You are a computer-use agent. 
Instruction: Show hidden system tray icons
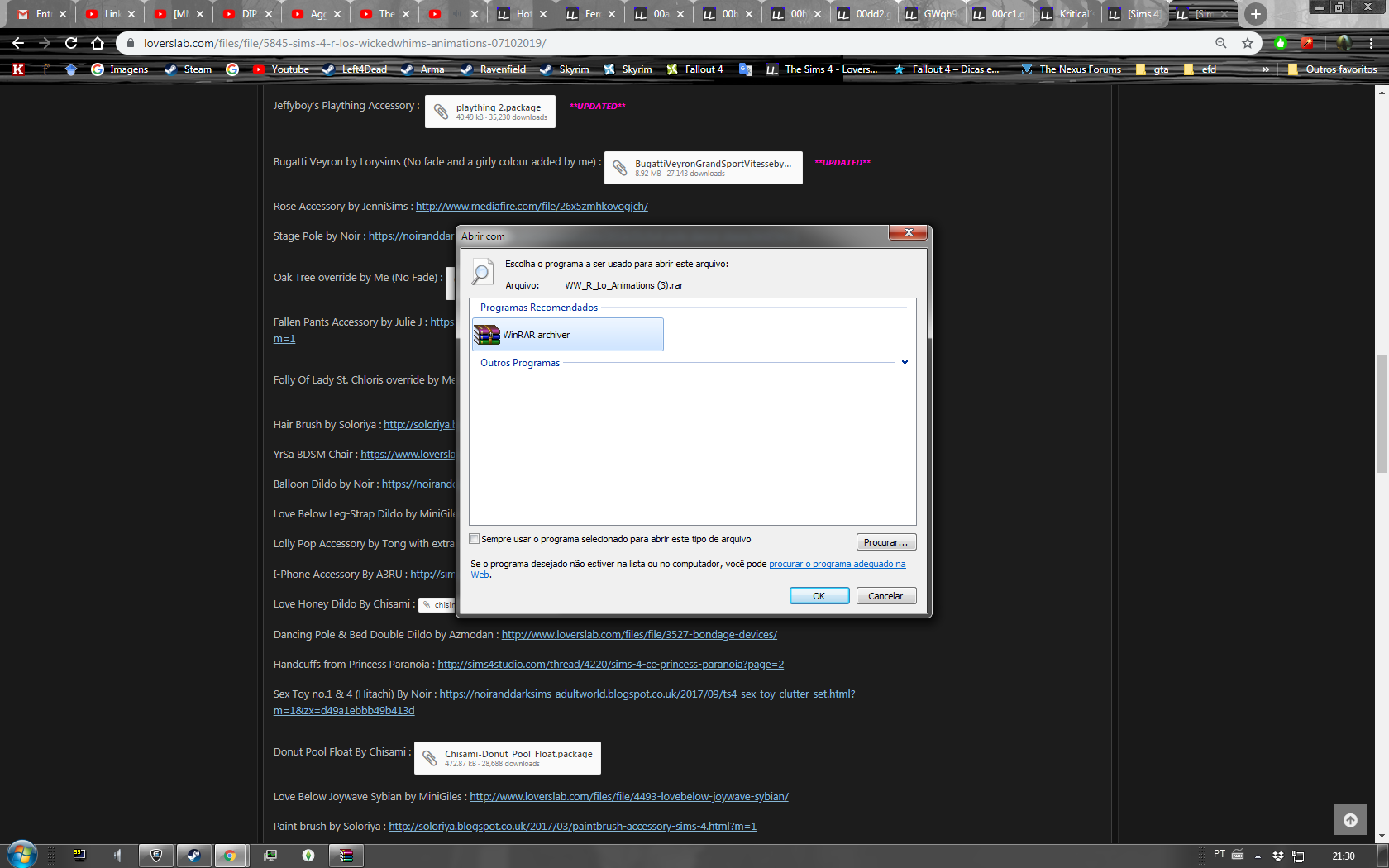tap(1258, 856)
